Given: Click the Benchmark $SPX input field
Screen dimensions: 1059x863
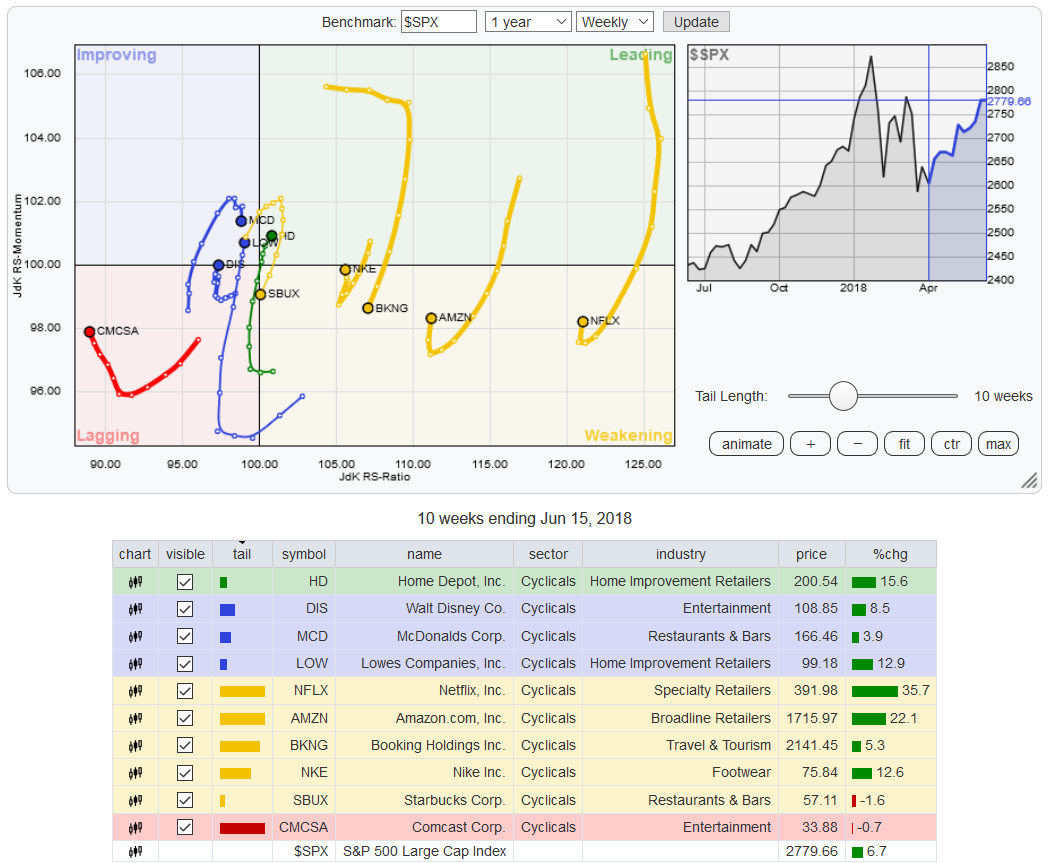Looking at the screenshot, I should tap(439, 22).
